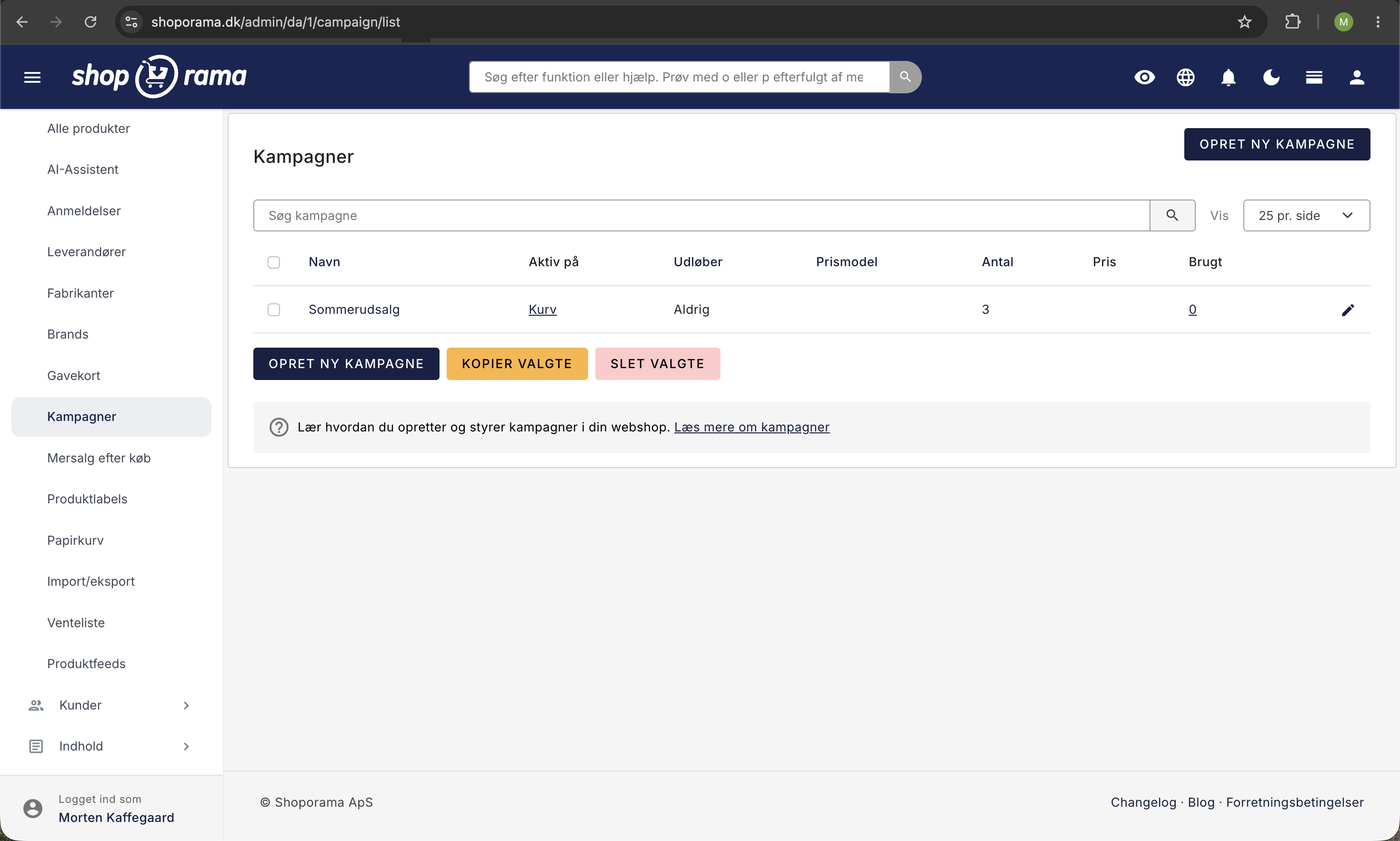Open the globe language icon
1400x841 pixels.
click(1186, 77)
